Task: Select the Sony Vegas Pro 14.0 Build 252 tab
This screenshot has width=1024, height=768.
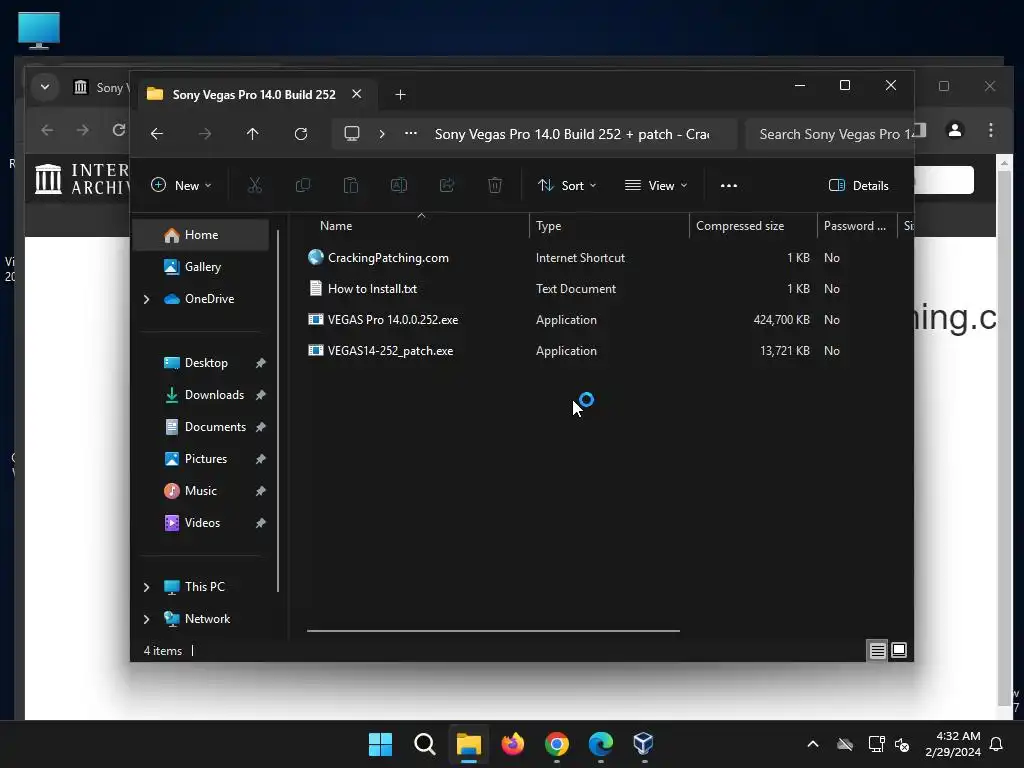Action: (254, 95)
